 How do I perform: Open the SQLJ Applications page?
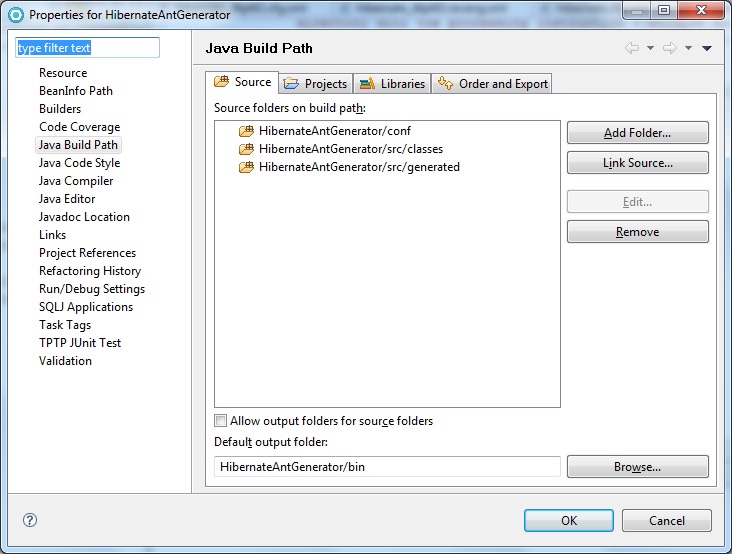point(86,307)
